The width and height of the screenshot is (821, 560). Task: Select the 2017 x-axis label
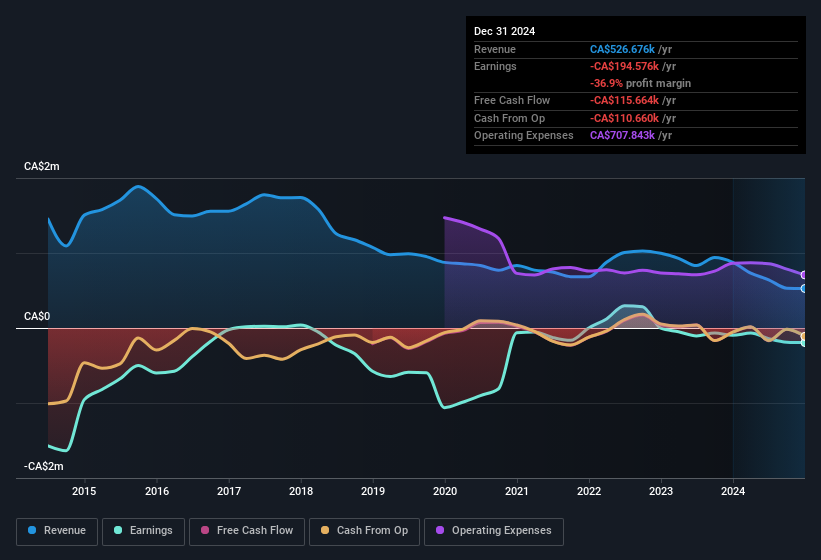[x=229, y=491]
